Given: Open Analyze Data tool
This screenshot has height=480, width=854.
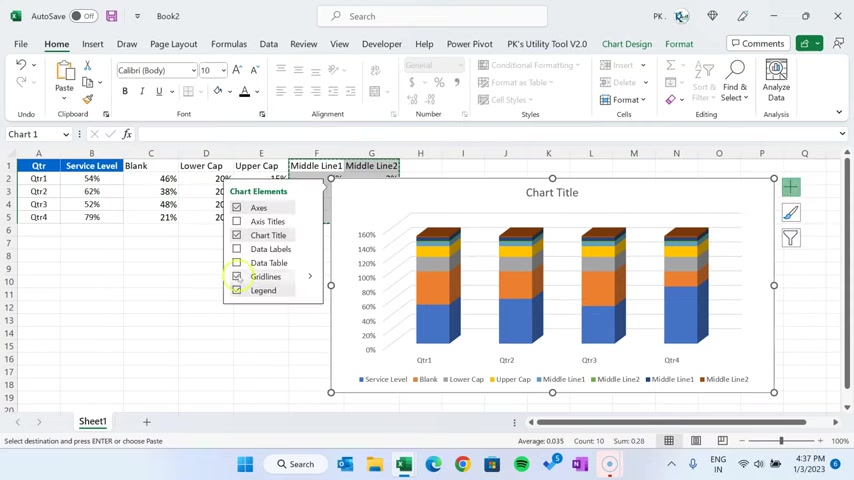Looking at the screenshot, I should (776, 81).
